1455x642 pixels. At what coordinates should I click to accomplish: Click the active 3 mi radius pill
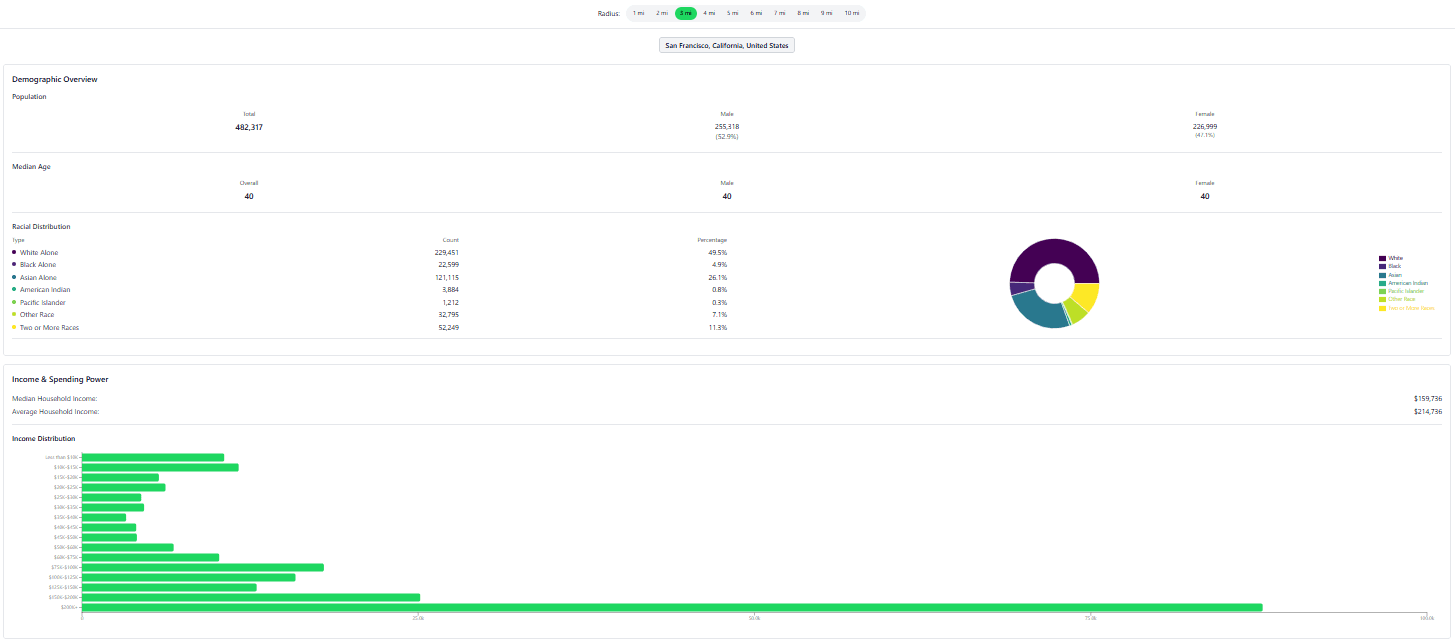[x=686, y=13]
